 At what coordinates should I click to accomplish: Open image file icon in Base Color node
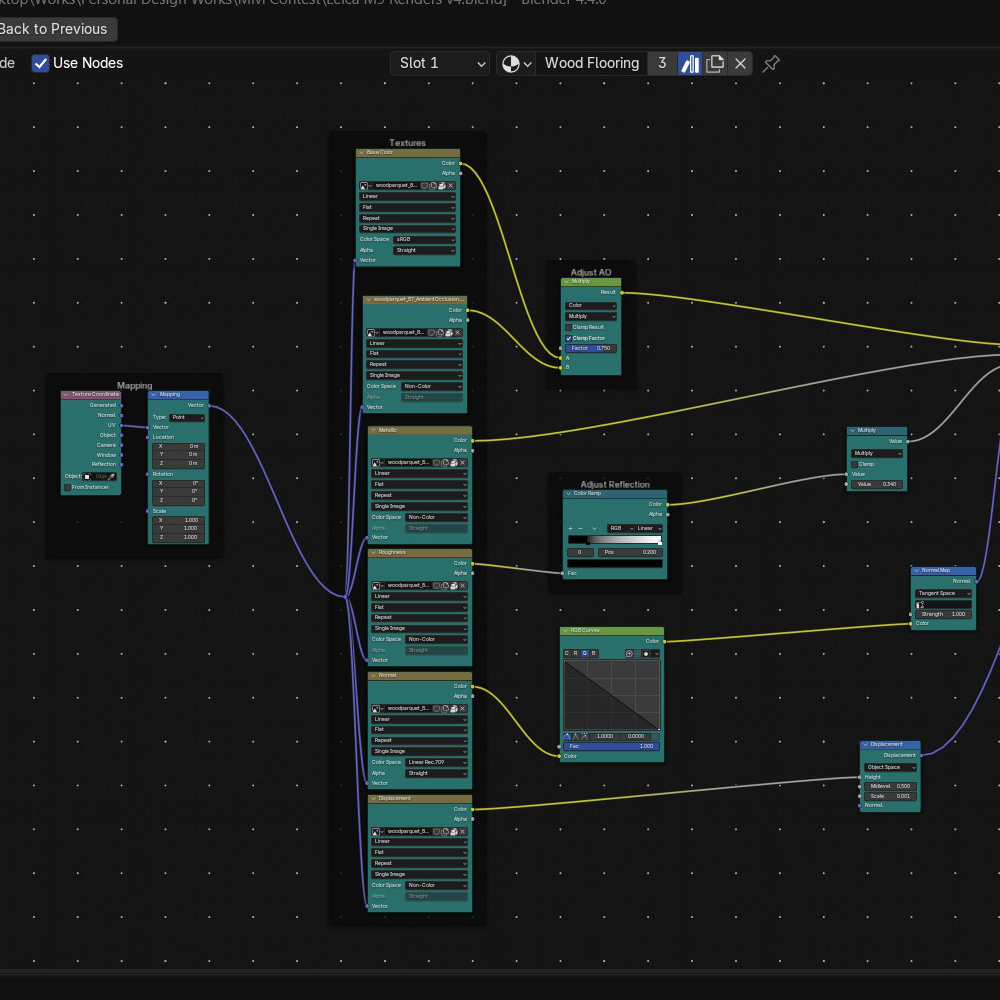[441, 185]
